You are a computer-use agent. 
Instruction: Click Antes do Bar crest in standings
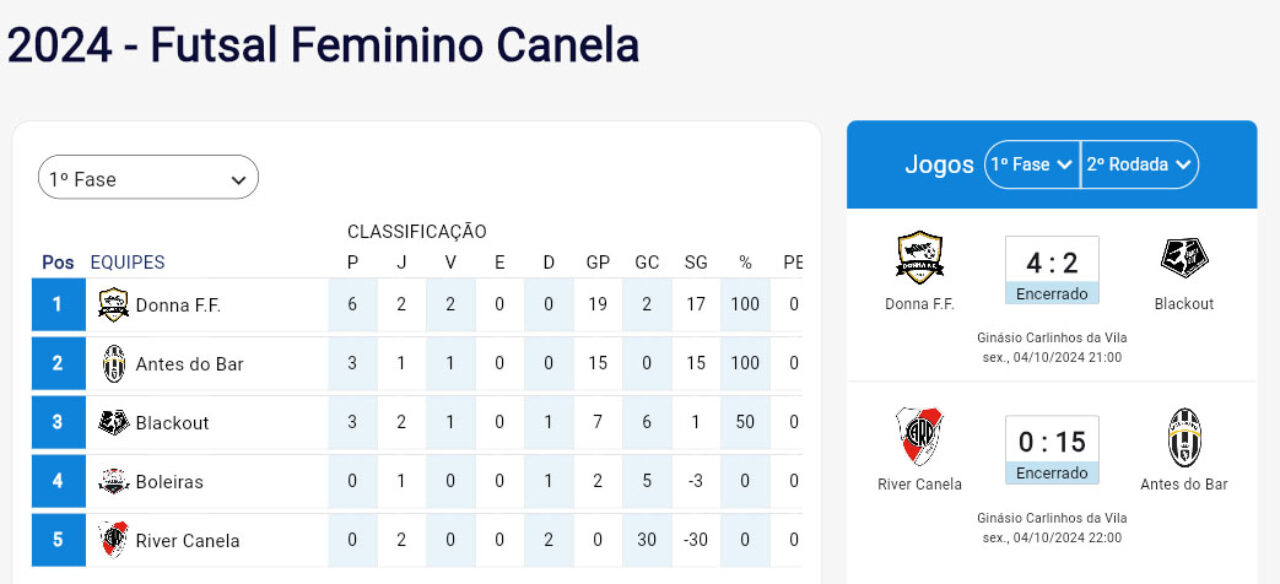pyautogui.click(x=113, y=363)
